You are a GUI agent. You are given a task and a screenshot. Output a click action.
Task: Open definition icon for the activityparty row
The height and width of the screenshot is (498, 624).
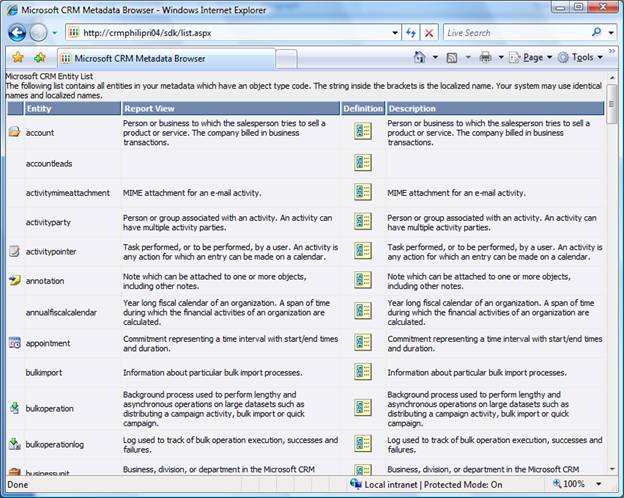pos(362,220)
